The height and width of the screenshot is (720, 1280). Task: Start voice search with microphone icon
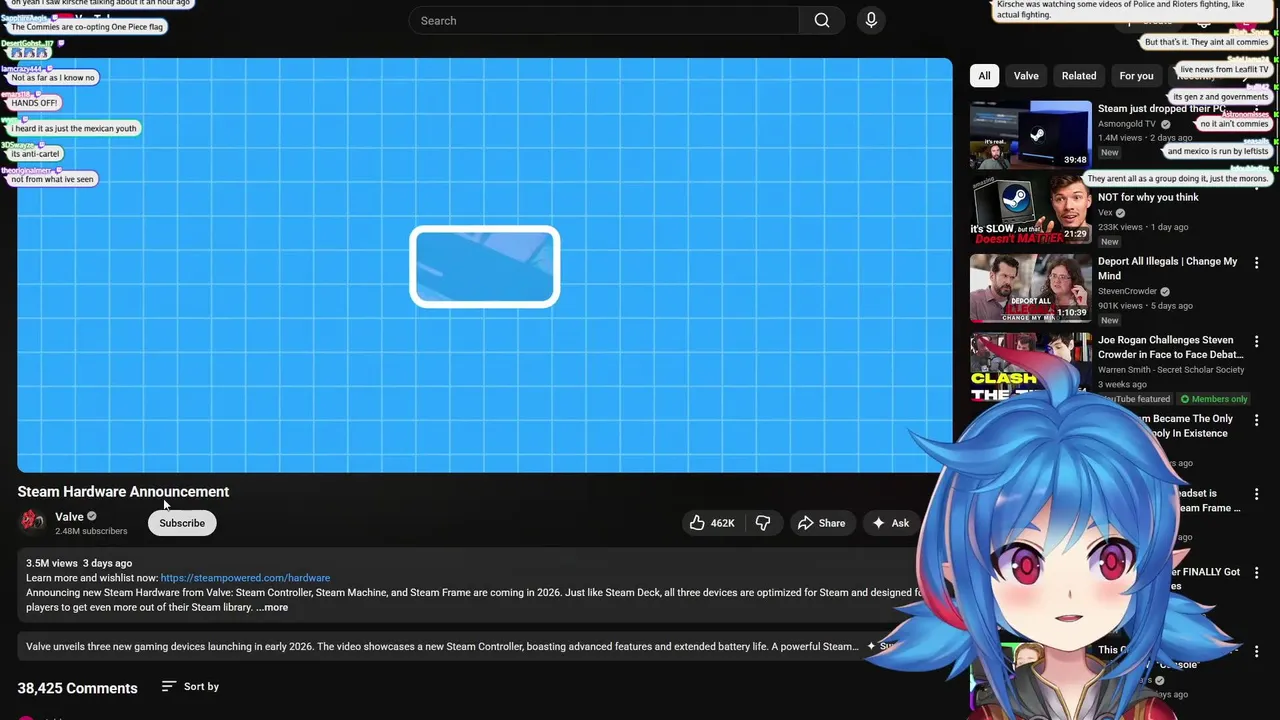(871, 21)
